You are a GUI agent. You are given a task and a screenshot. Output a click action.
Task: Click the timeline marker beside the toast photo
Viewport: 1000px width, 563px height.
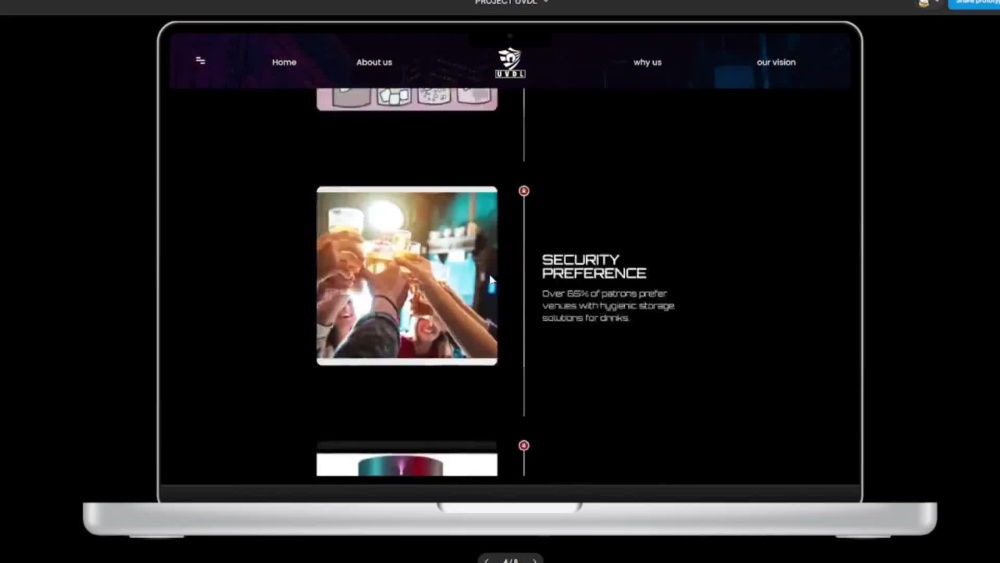click(x=524, y=191)
